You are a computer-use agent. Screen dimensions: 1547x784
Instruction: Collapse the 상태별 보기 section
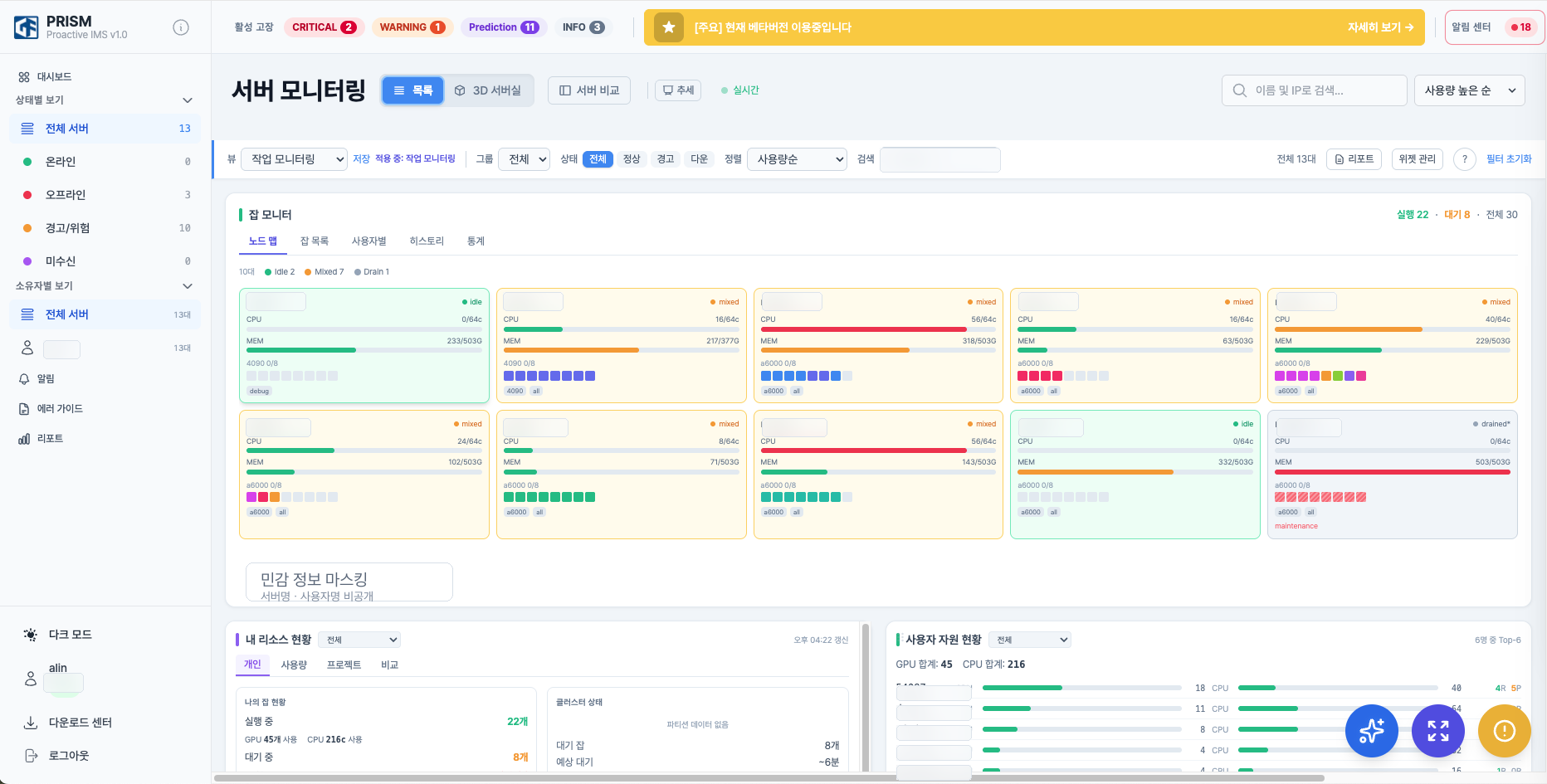click(x=188, y=100)
